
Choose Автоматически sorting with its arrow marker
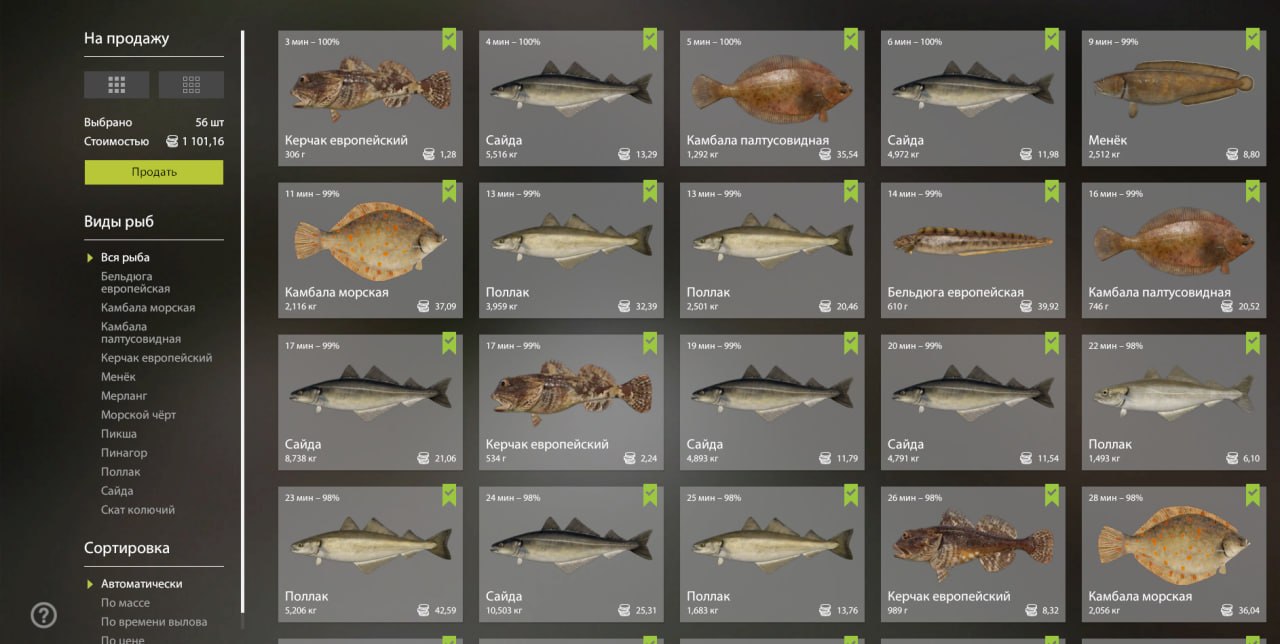(x=134, y=583)
